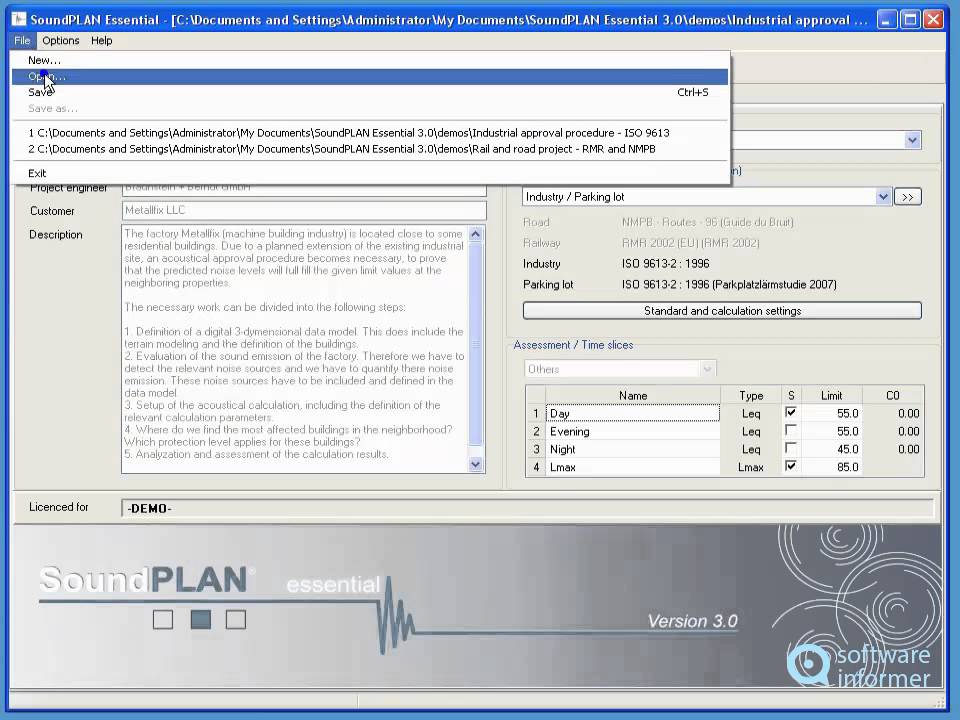Click the Evening limit value 55.0

pos(831,431)
